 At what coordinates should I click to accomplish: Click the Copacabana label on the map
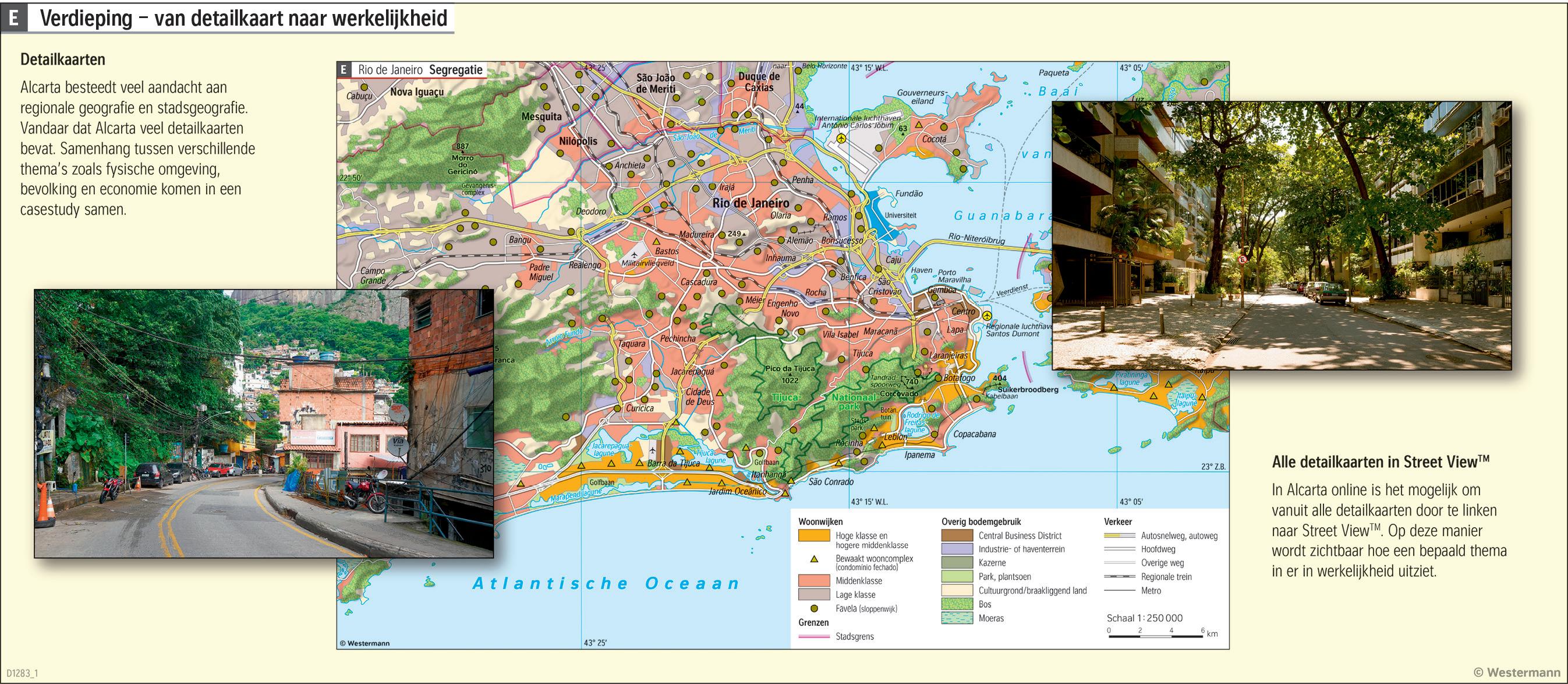point(974,434)
